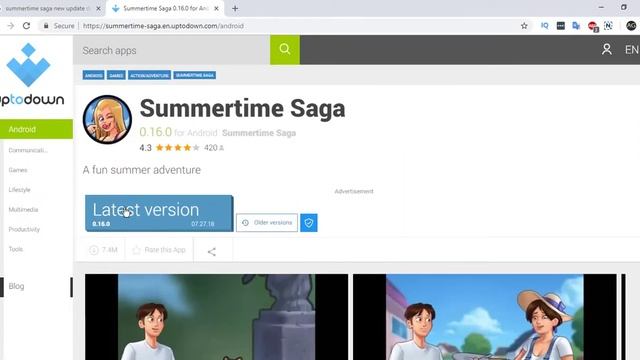Click the red extension icon with badge
The width and height of the screenshot is (640, 360).
pos(593,27)
